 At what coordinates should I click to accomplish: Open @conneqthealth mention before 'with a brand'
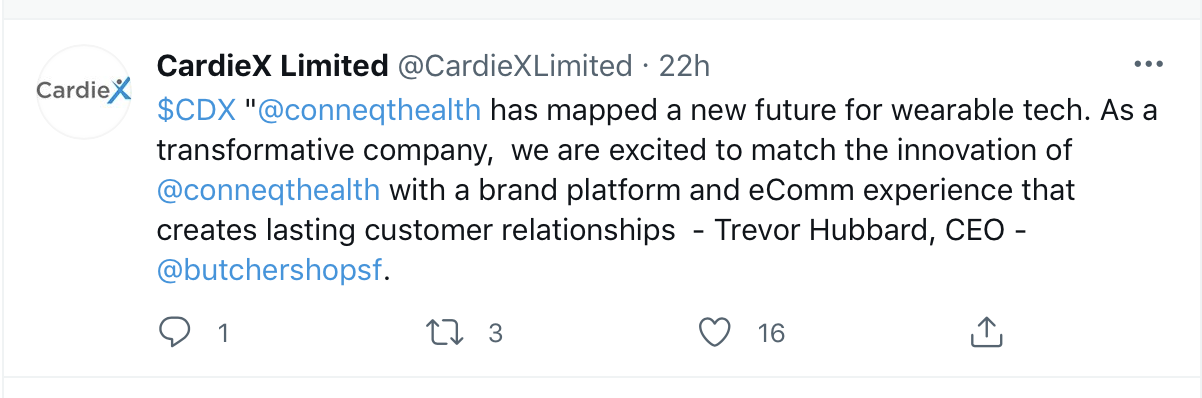click(269, 189)
